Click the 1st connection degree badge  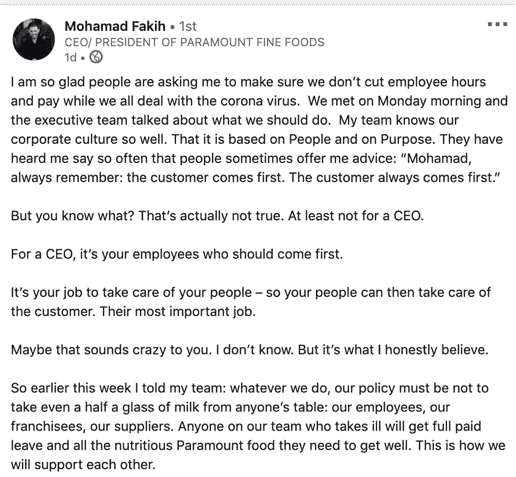[188, 26]
